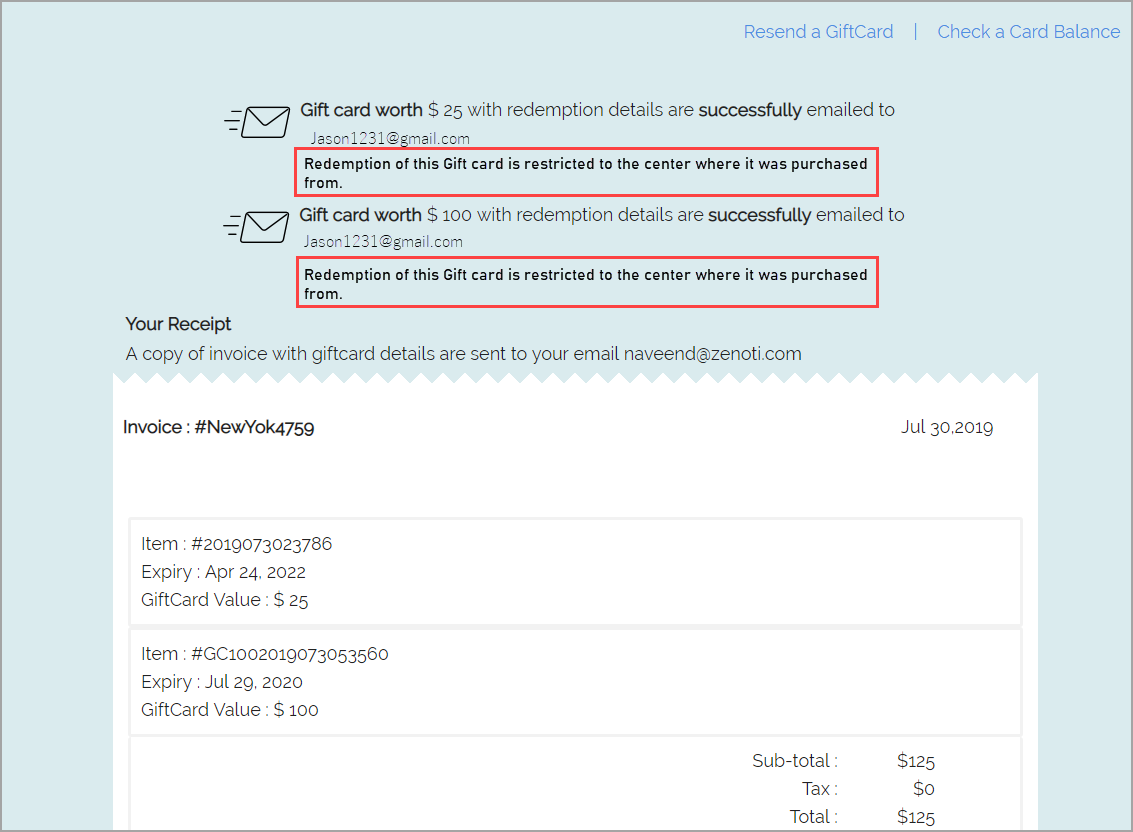Image resolution: width=1133 pixels, height=832 pixels.
Task: Click the invoice date Jul 30,2019
Action: (947, 427)
